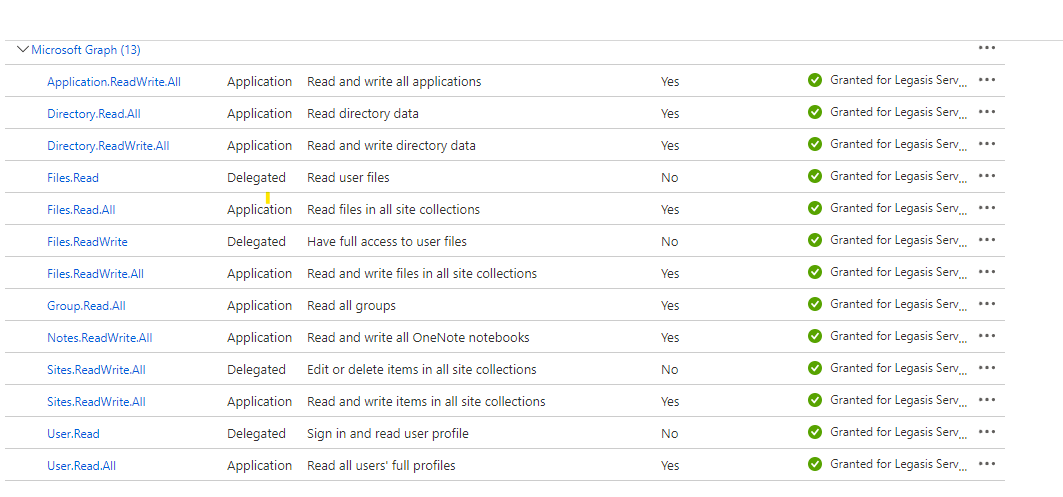Open the Notes.ReadWrite.All permission link
1063x497 pixels.
pos(100,338)
